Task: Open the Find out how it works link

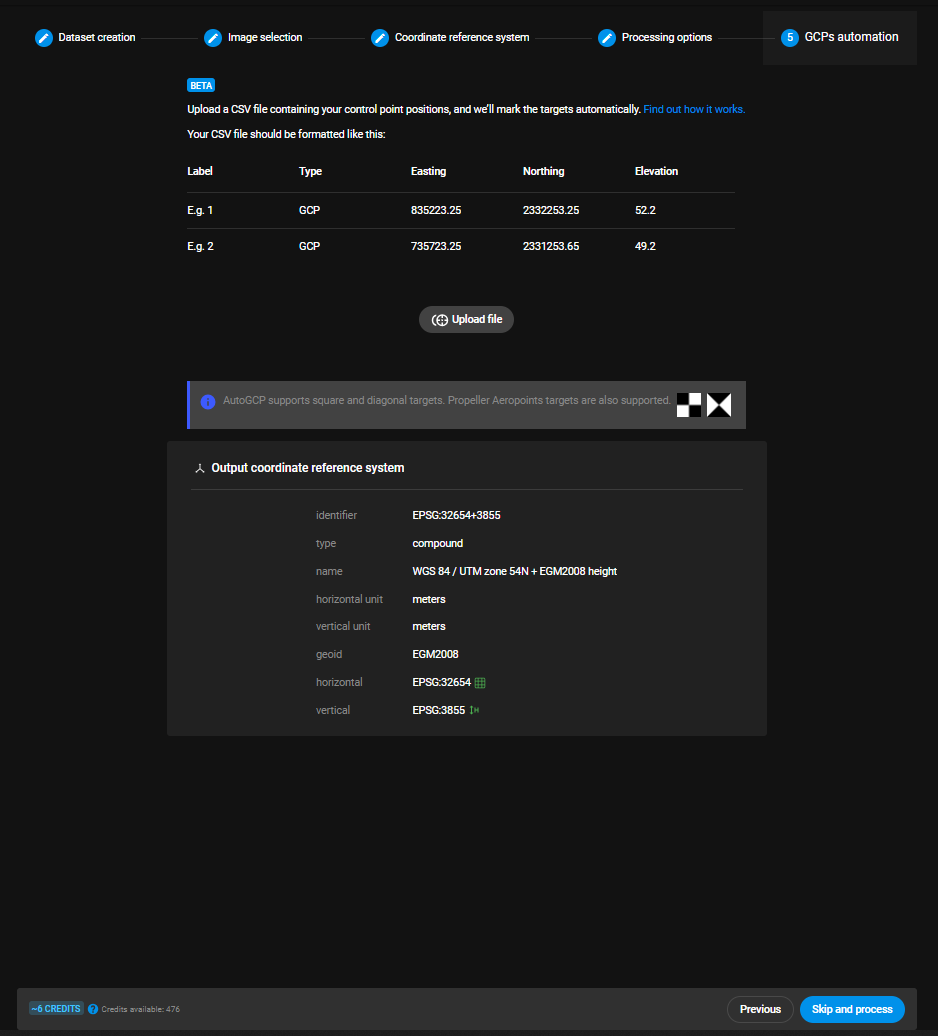Action: pos(694,109)
